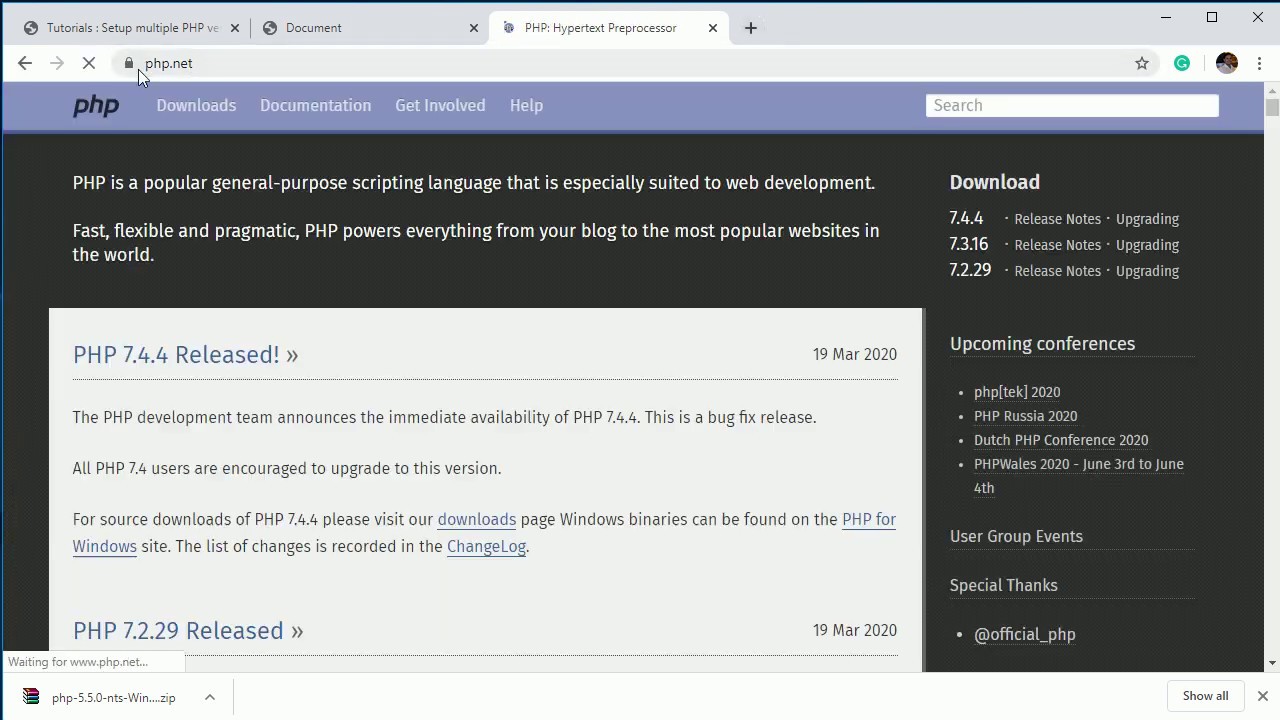Expand options for php-5.5.0 zip download
1280x720 pixels.
tap(210, 697)
